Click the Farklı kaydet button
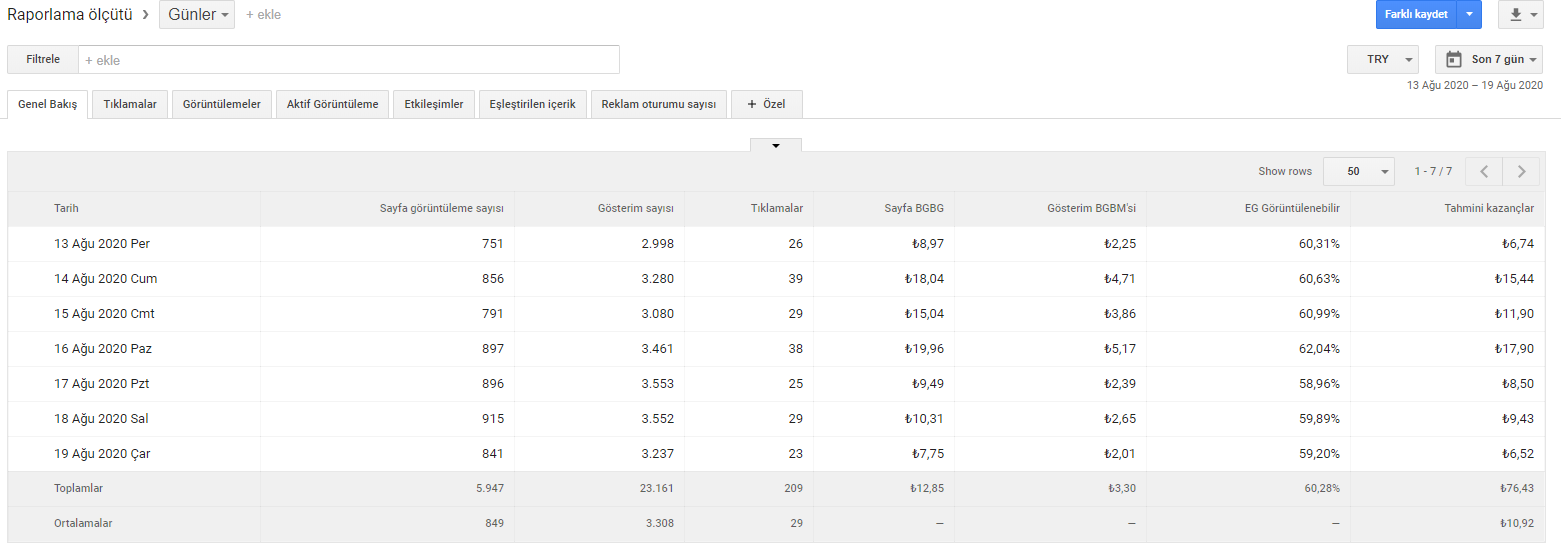 click(1417, 15)
